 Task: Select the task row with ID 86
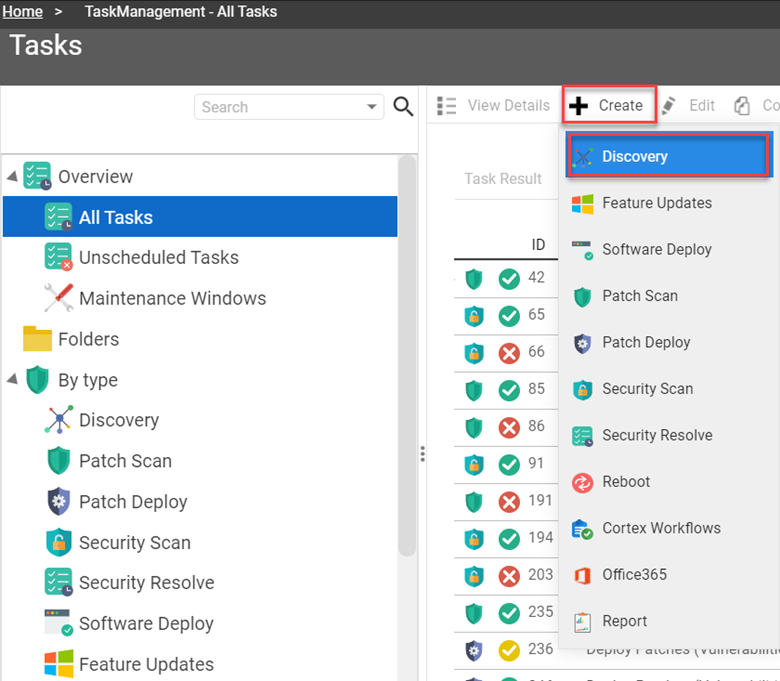(x=506, y=427)
